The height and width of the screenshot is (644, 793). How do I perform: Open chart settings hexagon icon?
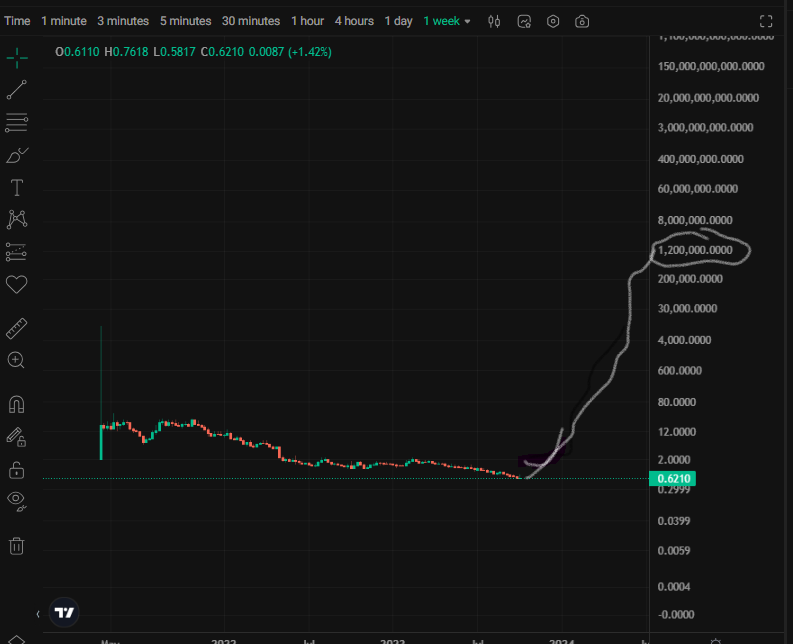coord(553,21)
